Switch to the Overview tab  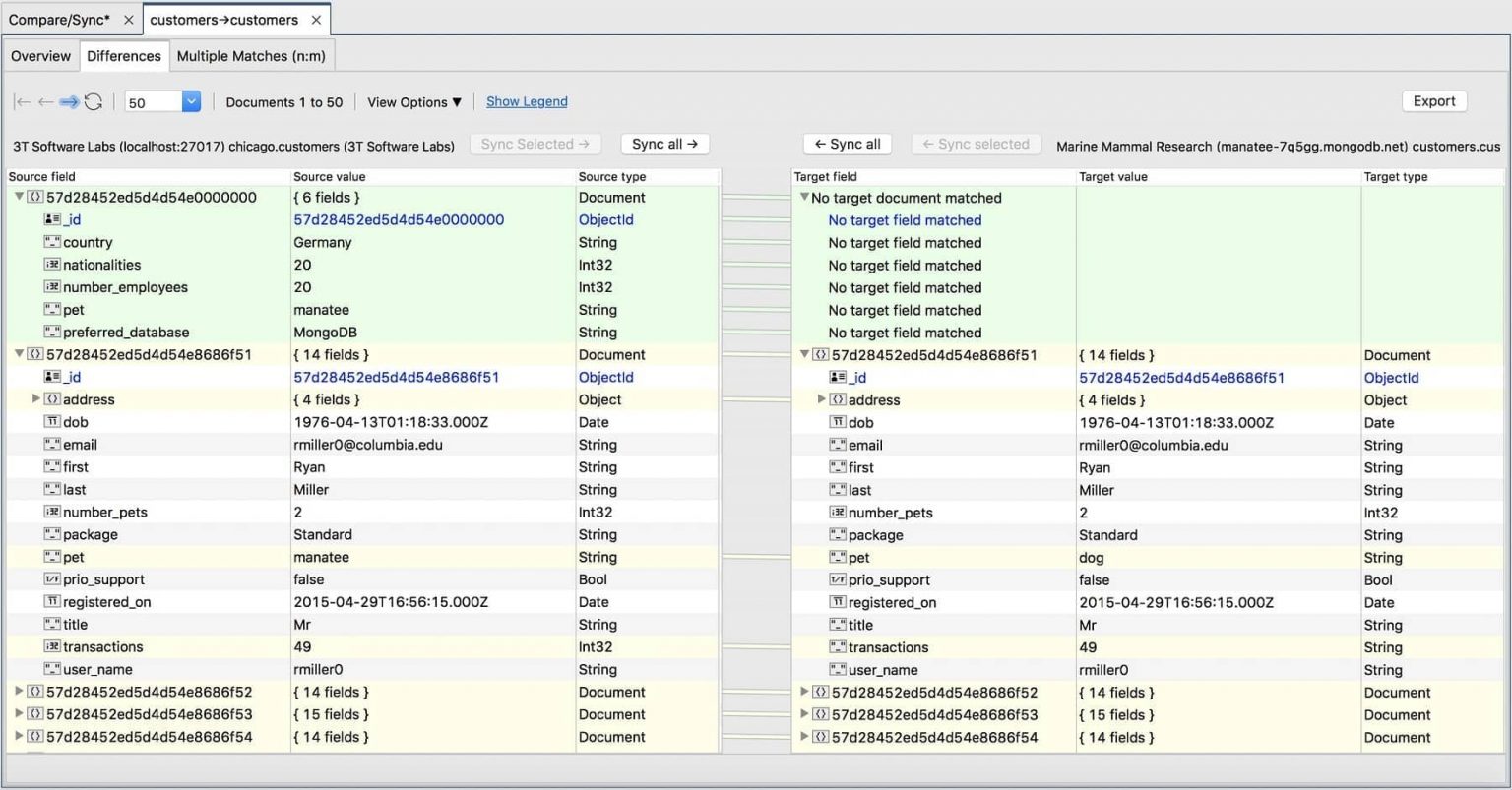click(x=40, y=55)
